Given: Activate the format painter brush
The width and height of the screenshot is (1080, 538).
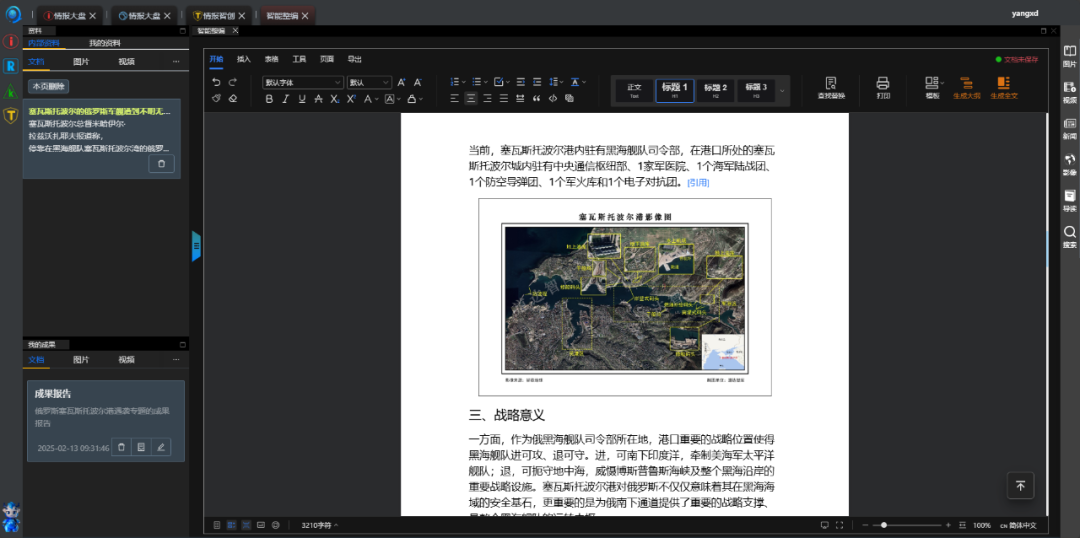Looking at the screenshot, I should 216,99.
